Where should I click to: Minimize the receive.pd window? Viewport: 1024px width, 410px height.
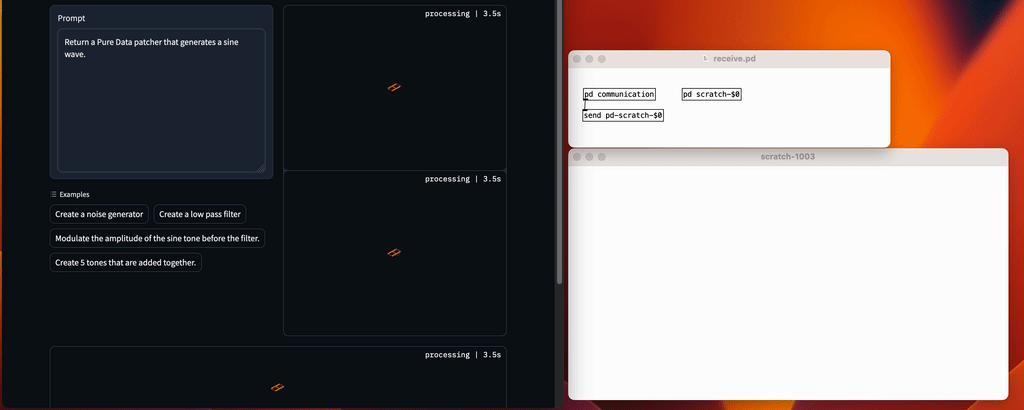coord(589,59)
